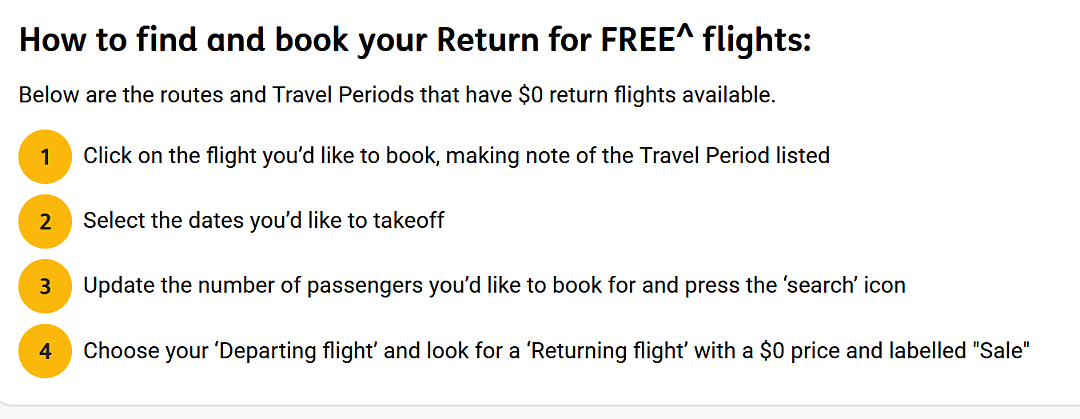Select step 1 text about clicking the flight

click(x=456, y=156)
